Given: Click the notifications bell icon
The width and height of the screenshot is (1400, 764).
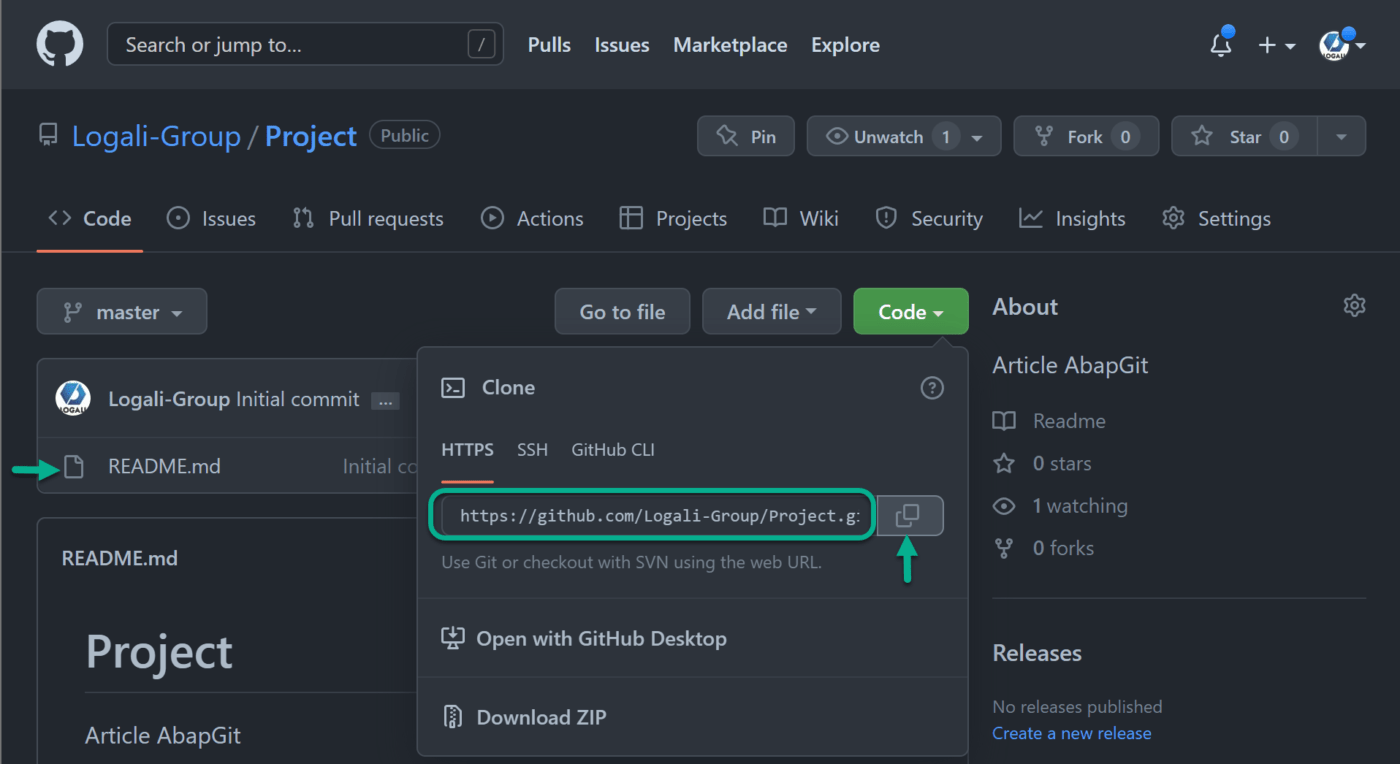Looking at the screenshot, I should coord(1221,45).
